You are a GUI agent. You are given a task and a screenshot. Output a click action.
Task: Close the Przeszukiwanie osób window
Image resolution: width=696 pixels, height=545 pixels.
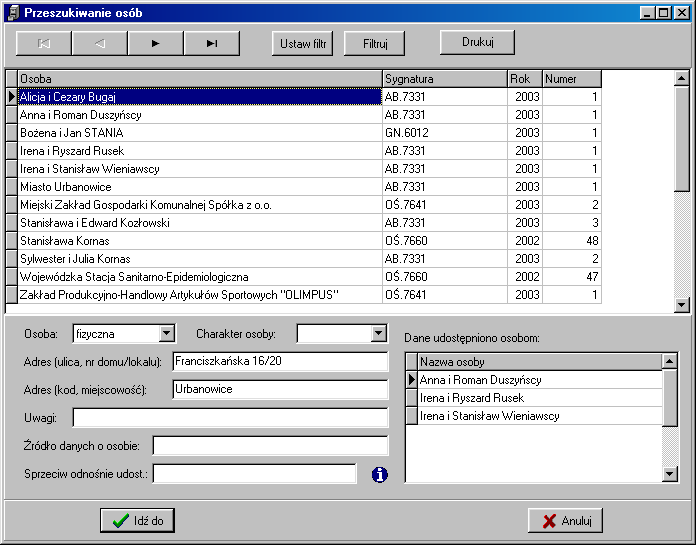click(681, 13)
